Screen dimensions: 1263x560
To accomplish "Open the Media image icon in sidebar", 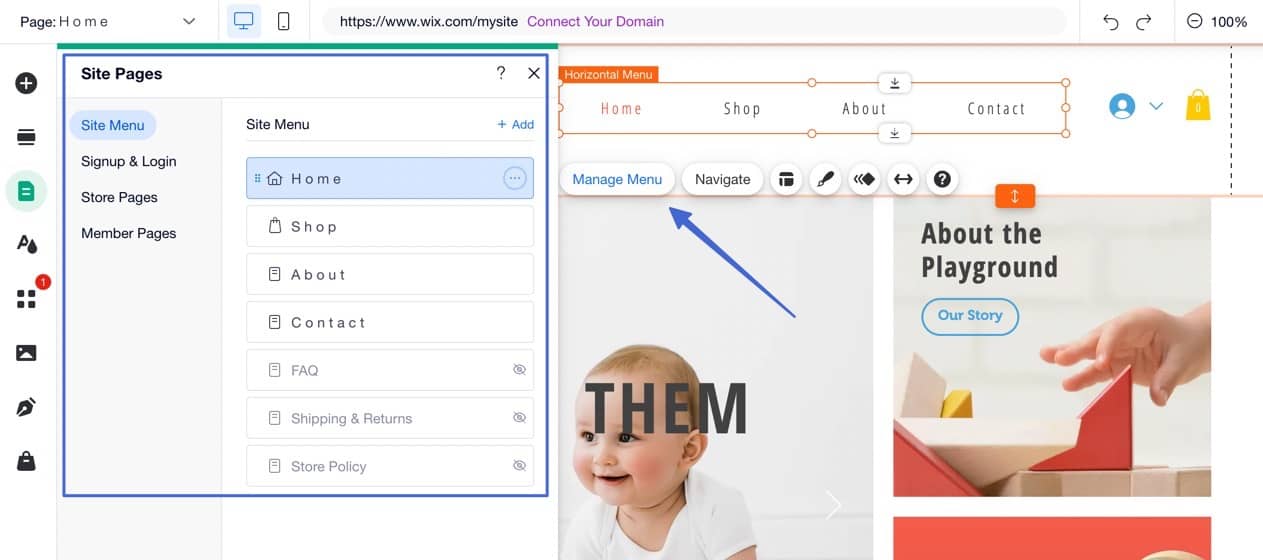I will tap(26, 353).
